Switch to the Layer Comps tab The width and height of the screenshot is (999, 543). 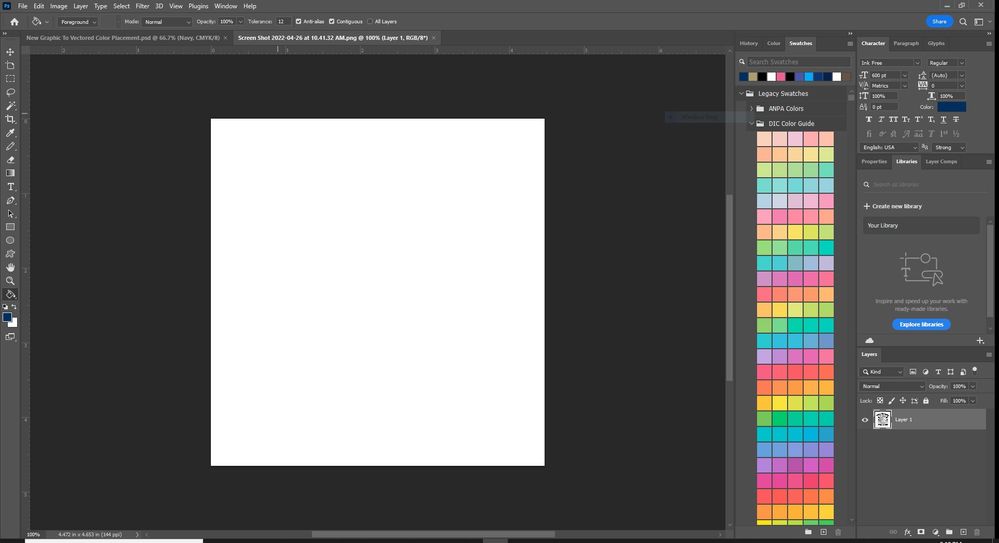pos(941,162)
